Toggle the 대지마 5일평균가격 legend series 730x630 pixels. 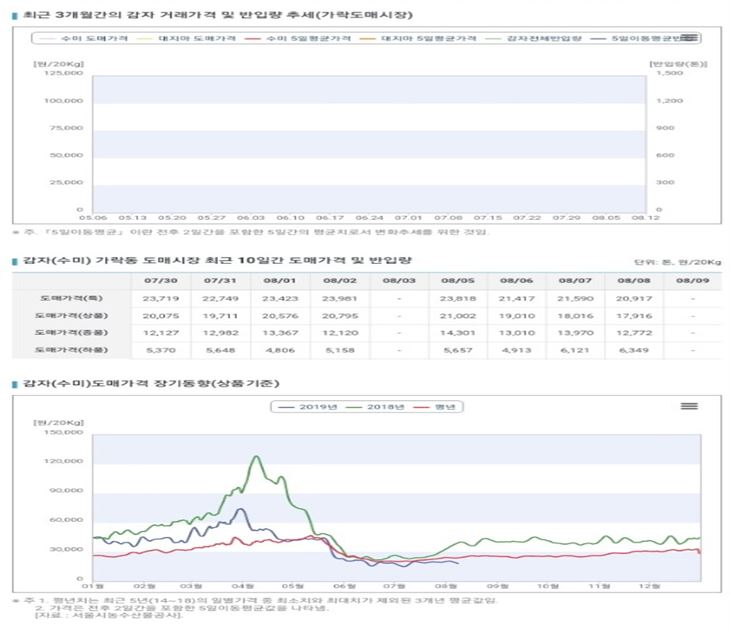(x=418, y=38)
